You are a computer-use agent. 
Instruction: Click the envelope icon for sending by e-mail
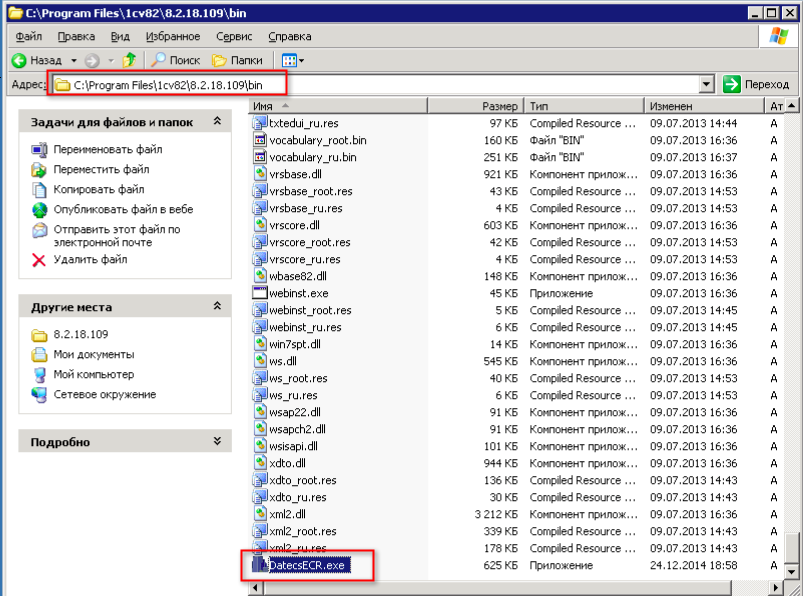pyautogui.click(x=39, y=230)
